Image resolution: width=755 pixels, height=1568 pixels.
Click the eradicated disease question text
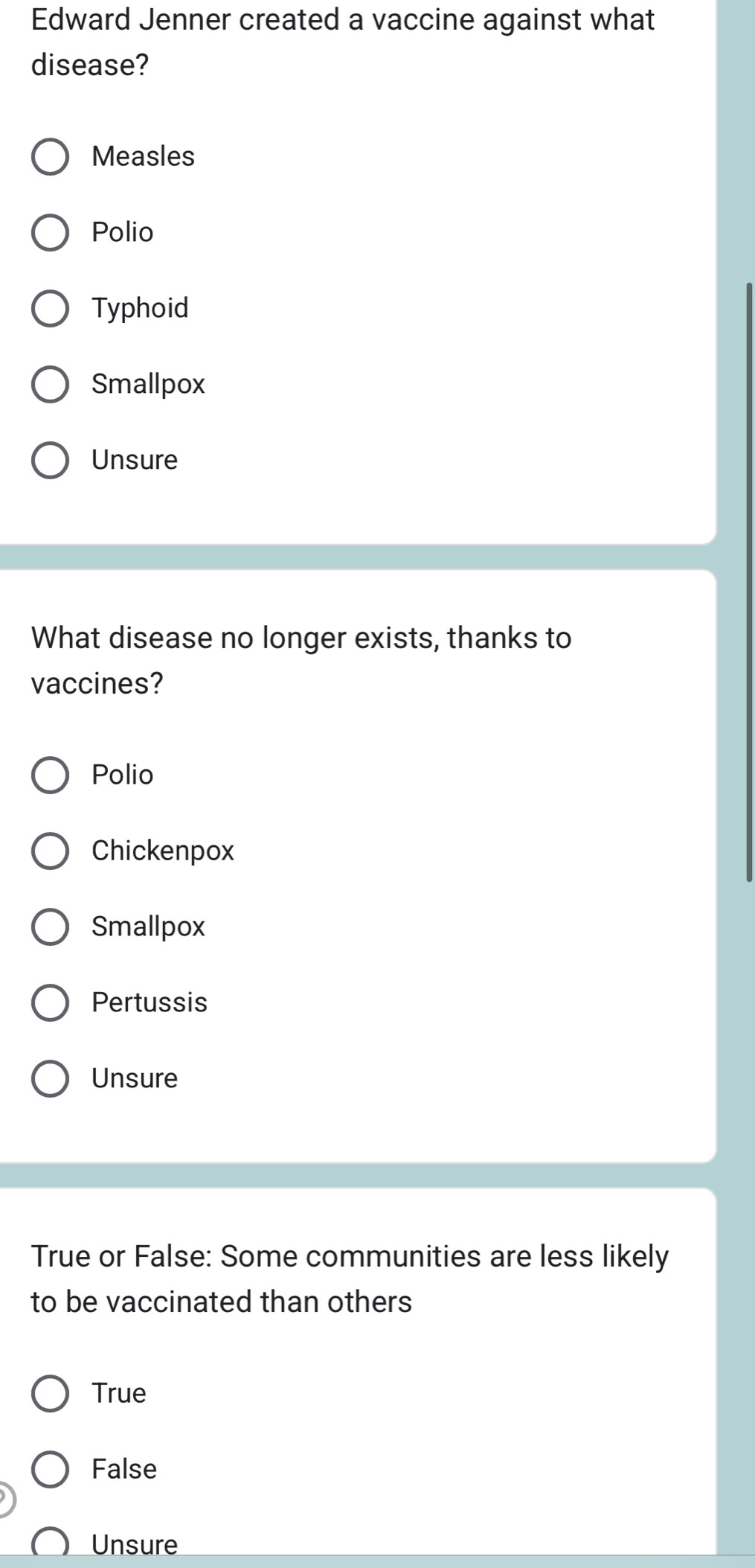coord(301,661)
